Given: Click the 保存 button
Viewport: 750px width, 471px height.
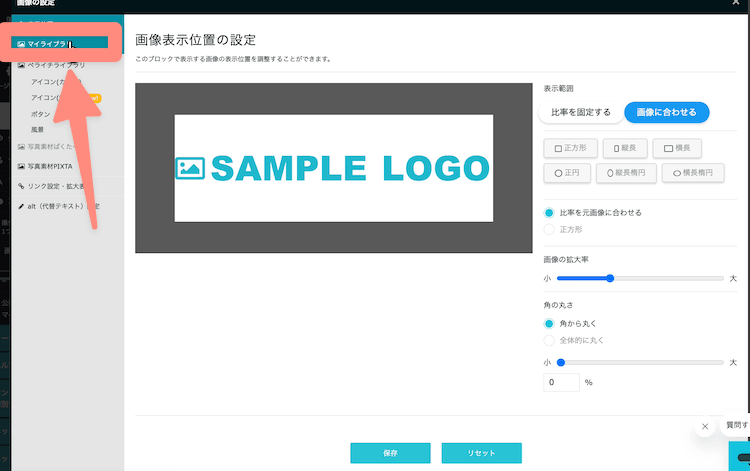Looking at the screenshot, I should pos(390,453).
